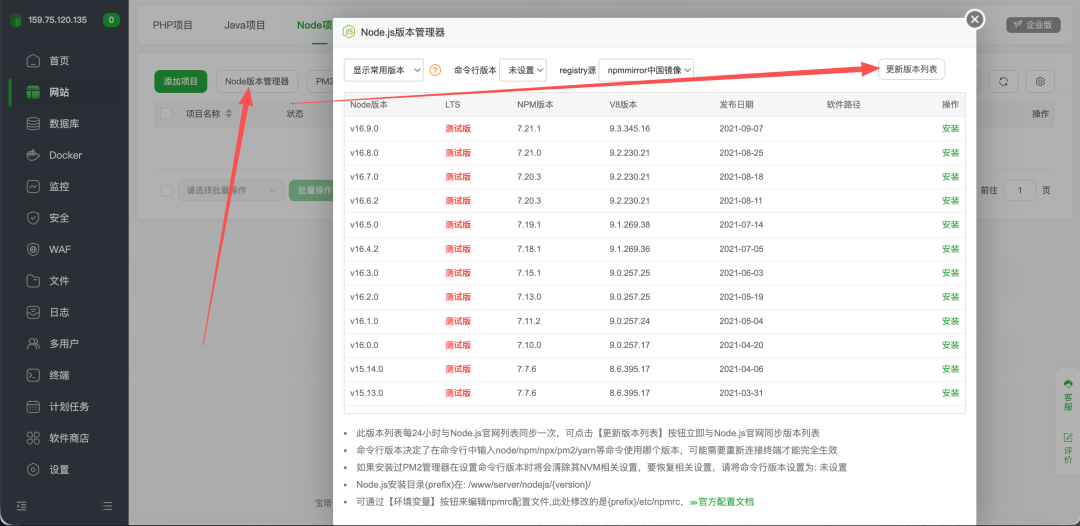This screenshot has width=1080, height=526.
Task: Click the 批量操作 button
Action: point(311,190)
